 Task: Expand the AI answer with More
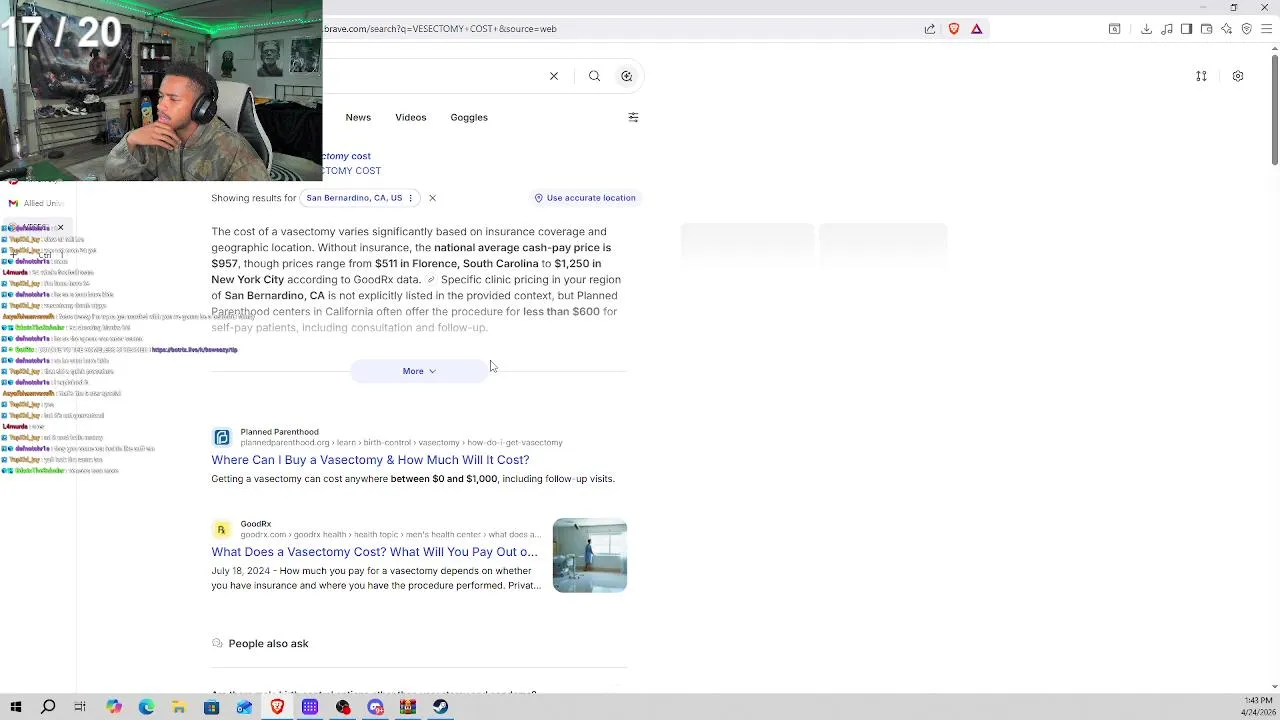point(419,371)
